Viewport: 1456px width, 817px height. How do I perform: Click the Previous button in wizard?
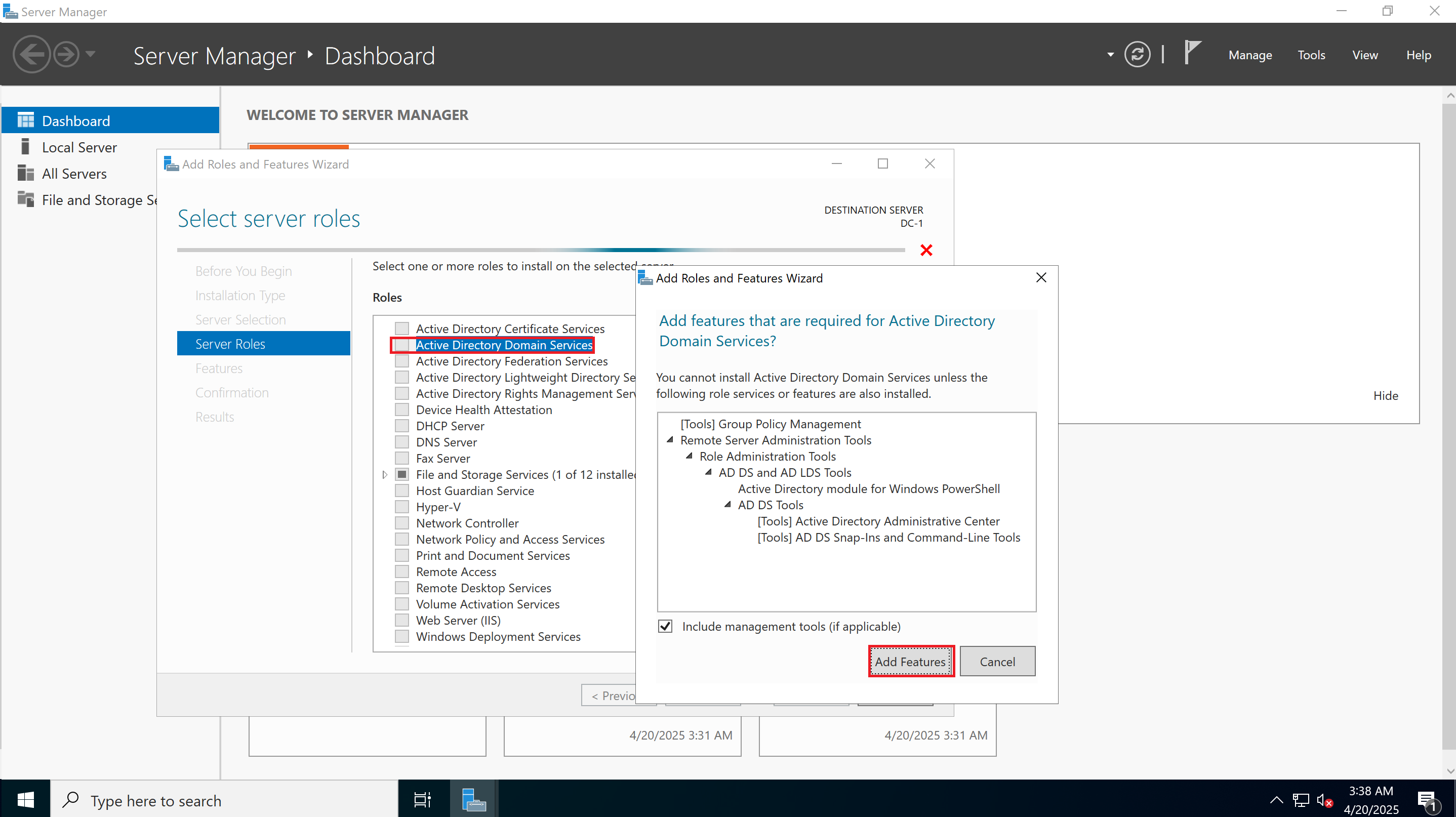coord(610,696)
